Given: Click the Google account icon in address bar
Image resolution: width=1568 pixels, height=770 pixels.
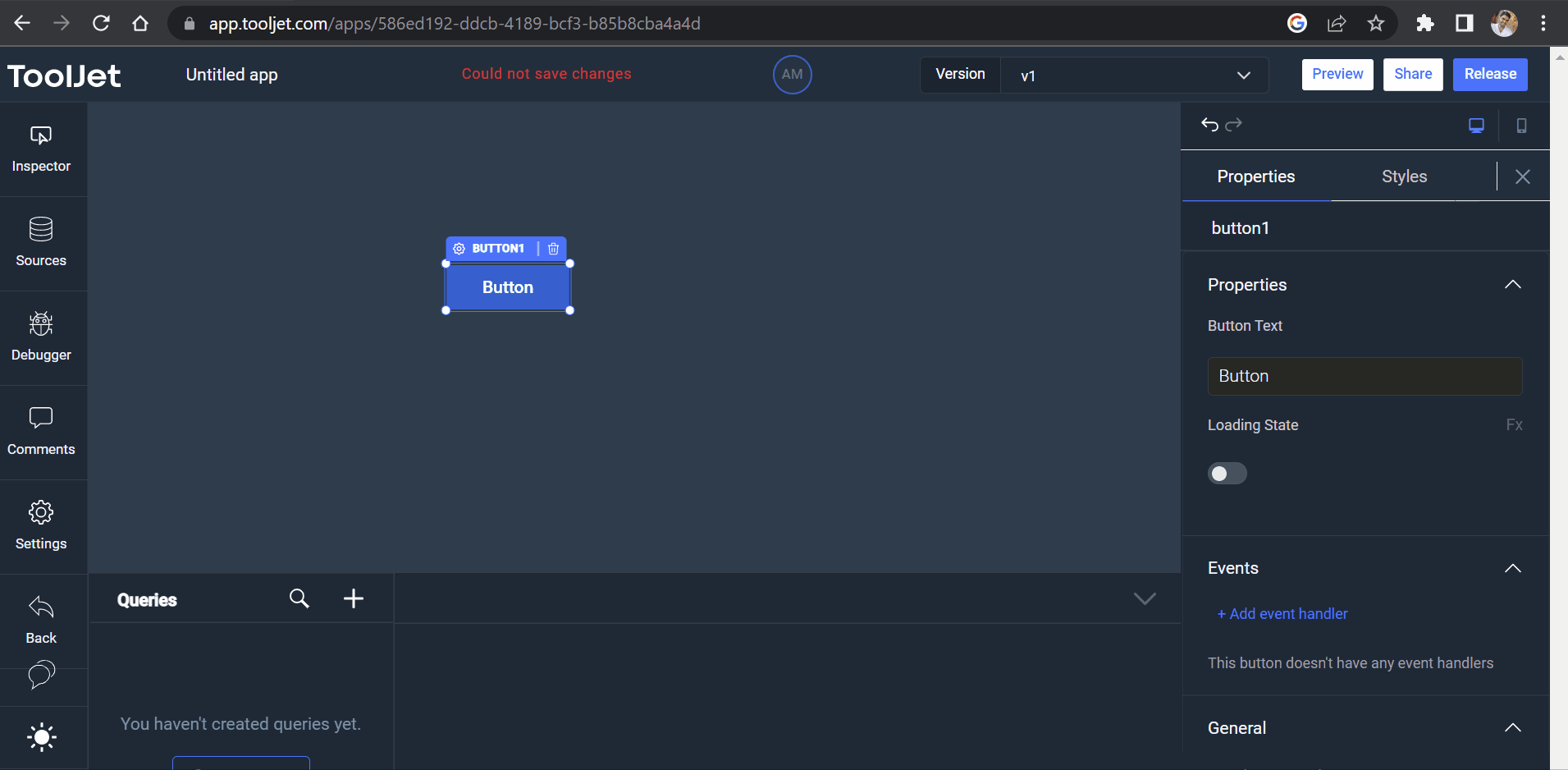Looking at the screenshot, I should pos(1297,23).
